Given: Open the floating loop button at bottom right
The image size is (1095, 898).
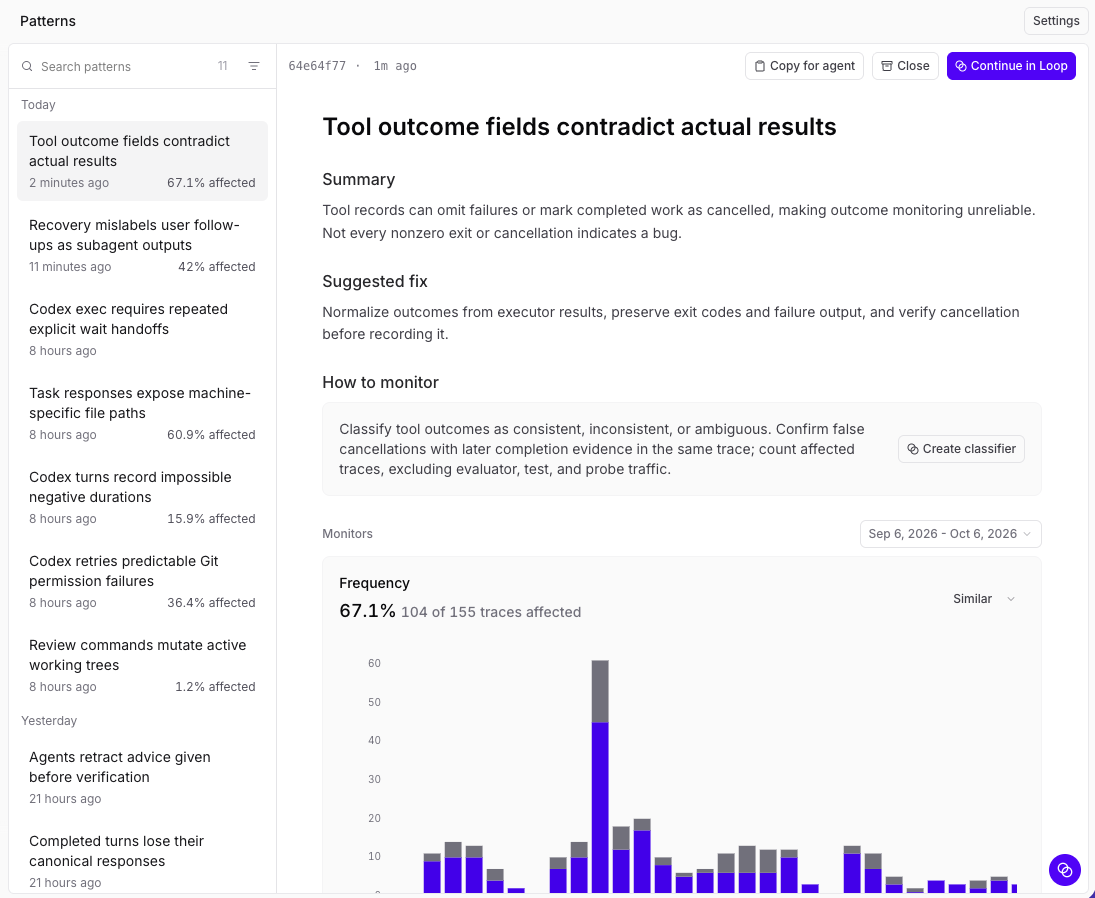Looking at the screenshot, I should tap(1065, 869).
